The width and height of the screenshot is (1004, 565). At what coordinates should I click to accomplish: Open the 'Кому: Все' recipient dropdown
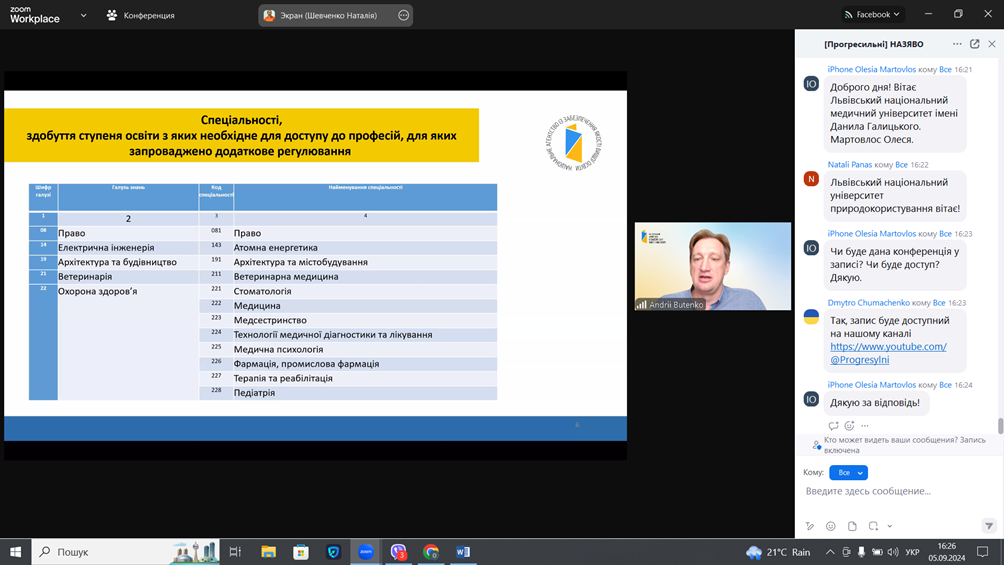point(848,472)
